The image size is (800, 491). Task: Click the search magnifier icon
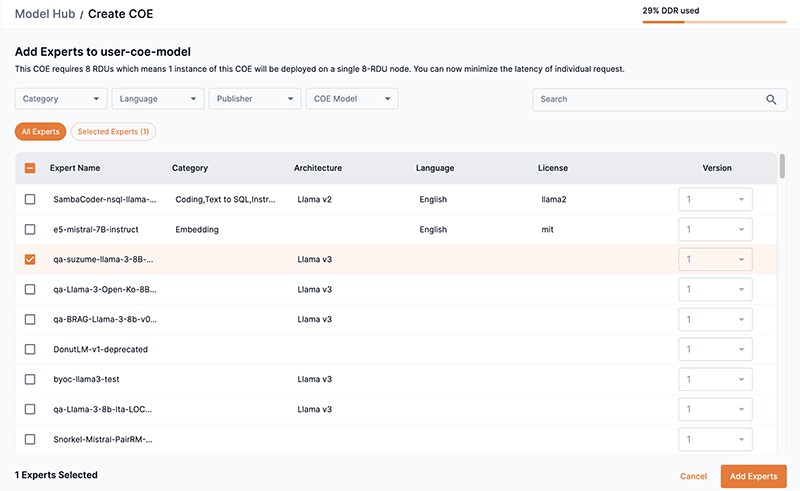[771, 100]
